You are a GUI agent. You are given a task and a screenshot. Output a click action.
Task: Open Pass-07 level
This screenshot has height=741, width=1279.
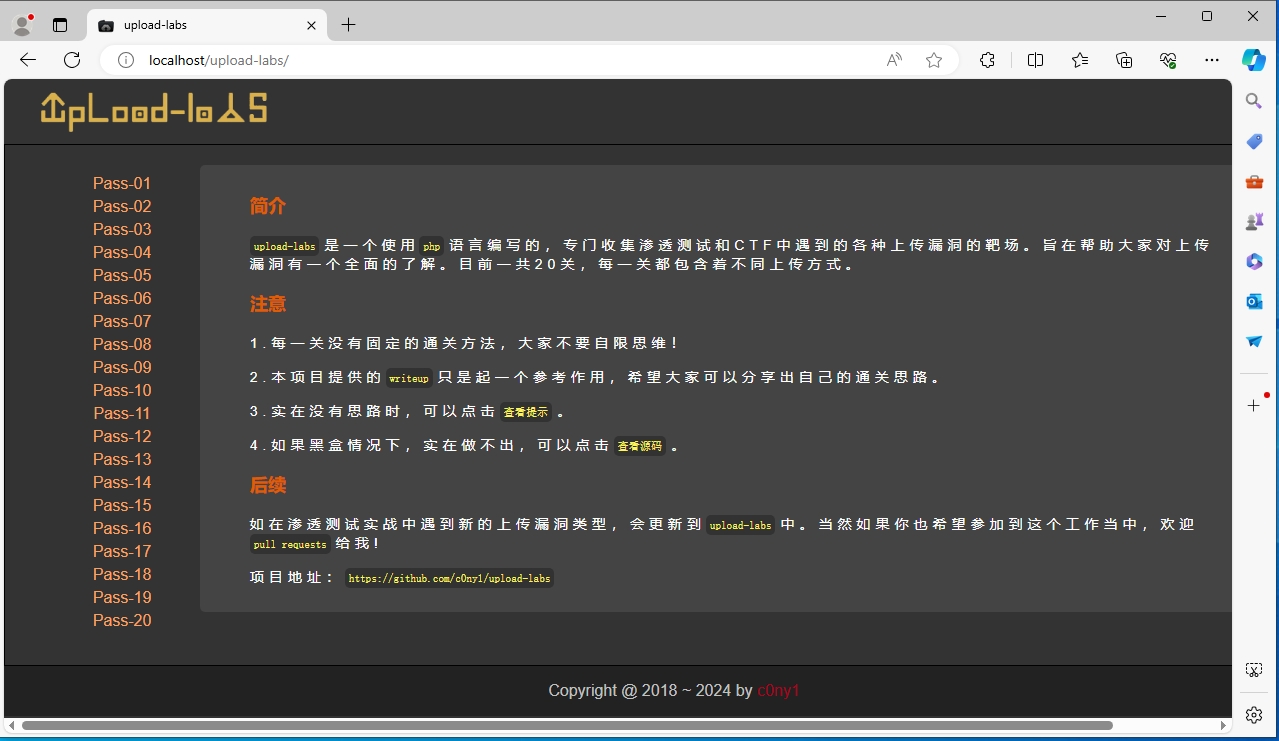coord(122,321)
